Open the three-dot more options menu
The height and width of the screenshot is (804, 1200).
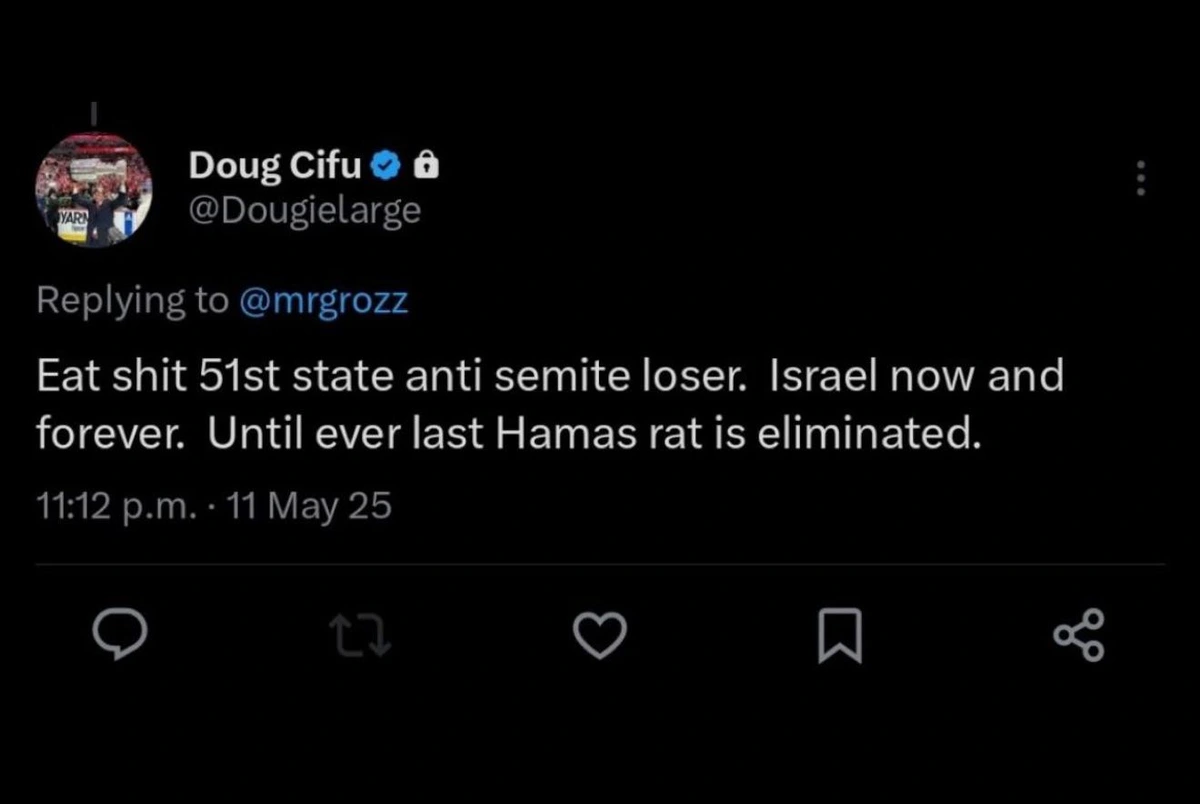point(1137,179)
